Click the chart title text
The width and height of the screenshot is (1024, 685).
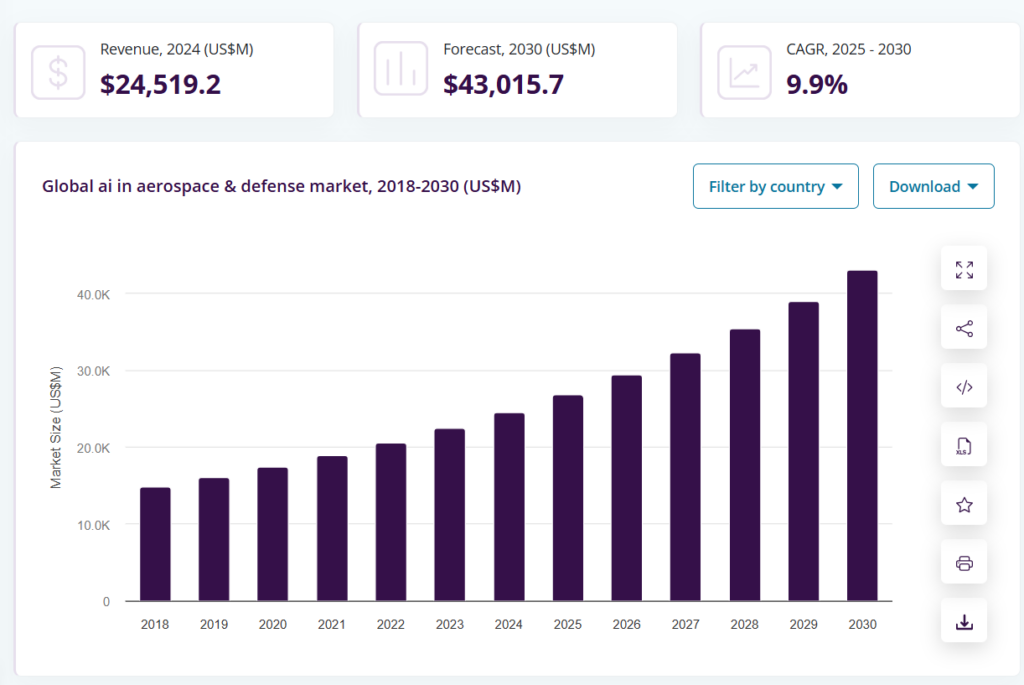pyautogui.click(x=281, y=186)
